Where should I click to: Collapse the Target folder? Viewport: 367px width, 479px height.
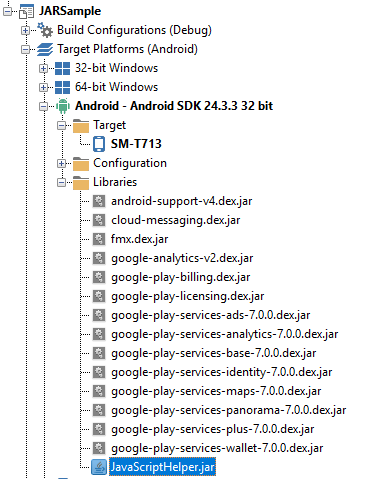pyautogui.click(x=61, y=125)
